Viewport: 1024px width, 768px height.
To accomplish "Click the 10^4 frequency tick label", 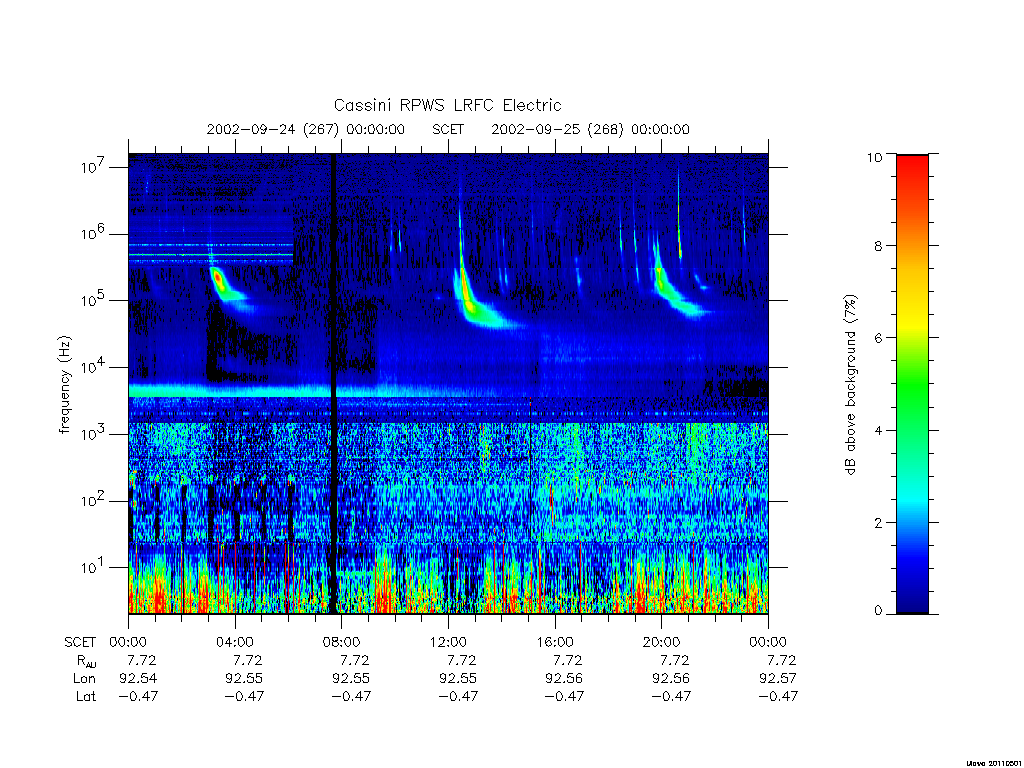I will [93, 366].
